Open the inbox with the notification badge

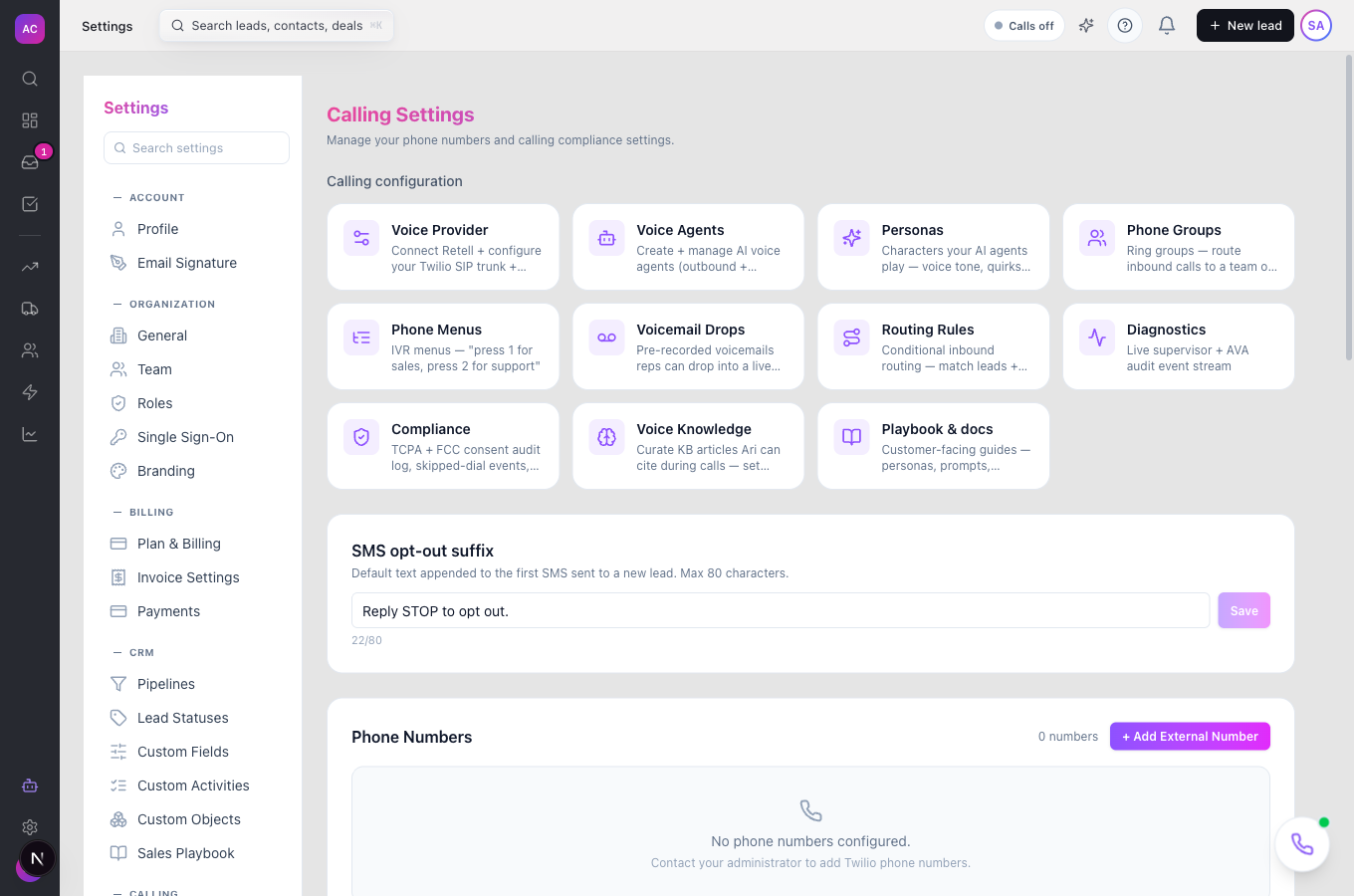coord(30,162)
